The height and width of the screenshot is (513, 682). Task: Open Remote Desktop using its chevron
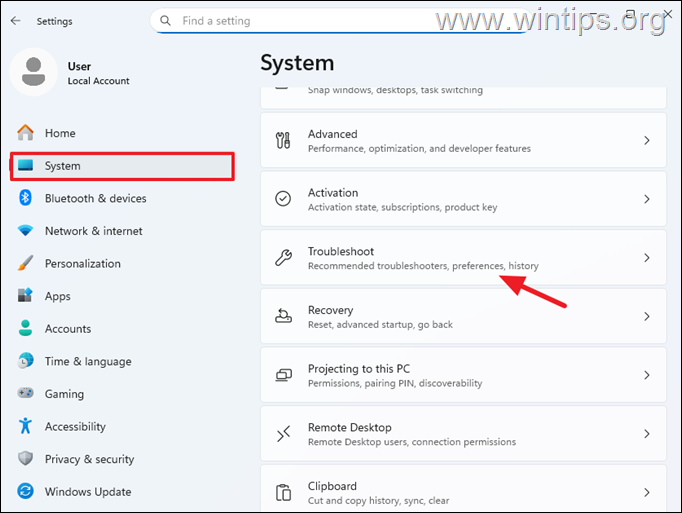point(647,434)
